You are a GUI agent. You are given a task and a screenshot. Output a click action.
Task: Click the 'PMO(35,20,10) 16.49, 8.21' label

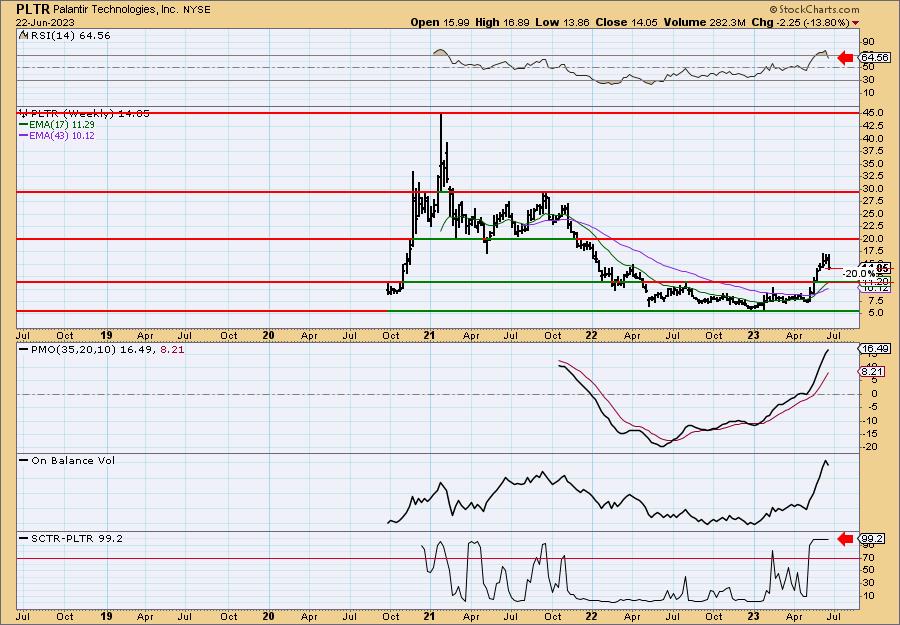pos(108,350)
